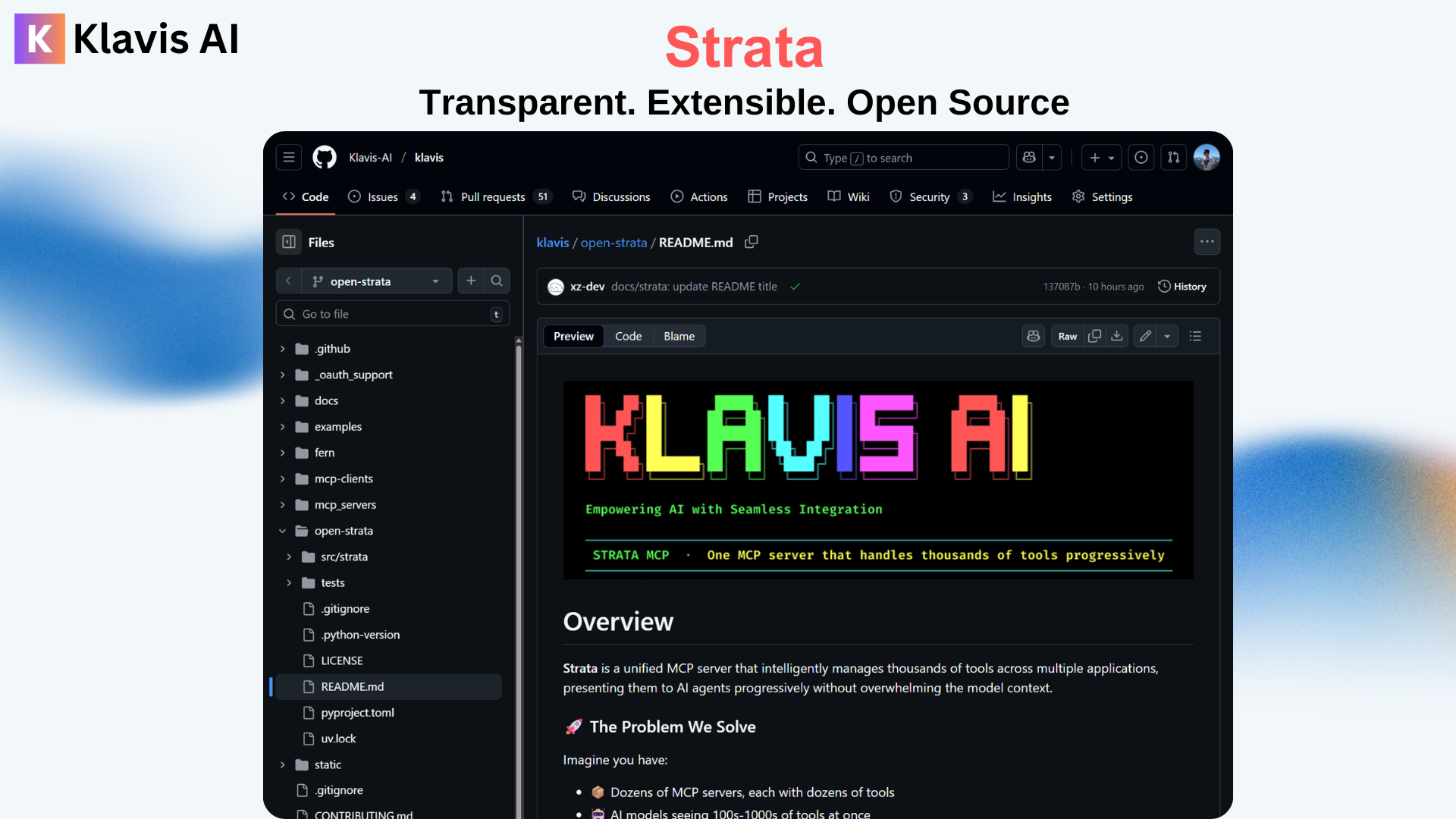Viewport: 1456px width, 819px height.
Task: Click the edit pencil icon
Action: click(x=1145, y=336)
